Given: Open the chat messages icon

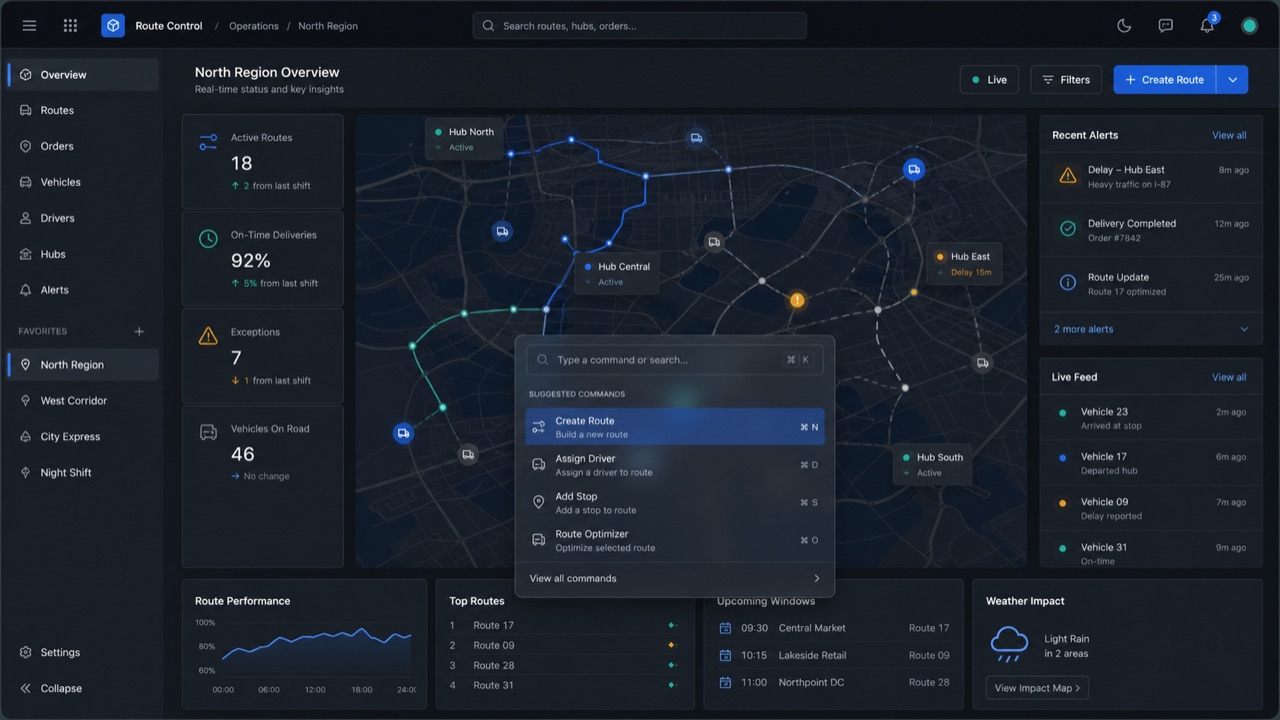Looking at the screenshot, I should point(1165,26).
